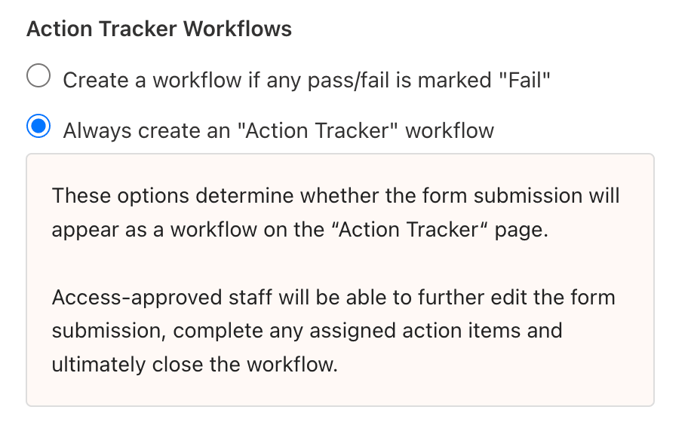Click the 'ultimately close the workflow.' line

pyautogui.click(x=195, y=364)
